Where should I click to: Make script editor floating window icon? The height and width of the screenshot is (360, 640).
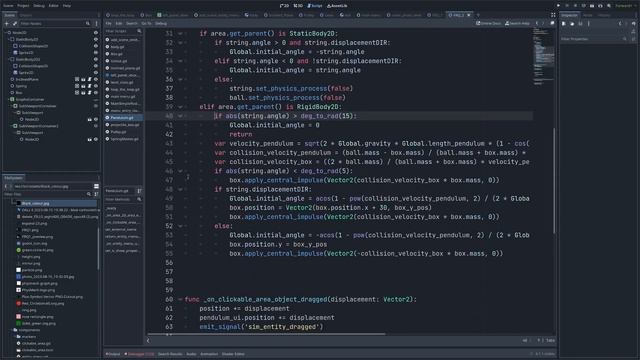click(552, 23)
